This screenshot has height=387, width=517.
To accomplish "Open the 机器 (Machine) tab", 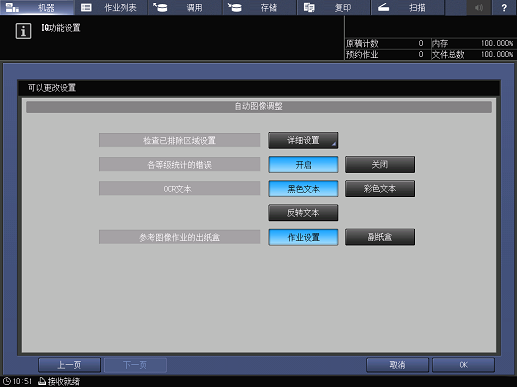I will coord(37,7).
